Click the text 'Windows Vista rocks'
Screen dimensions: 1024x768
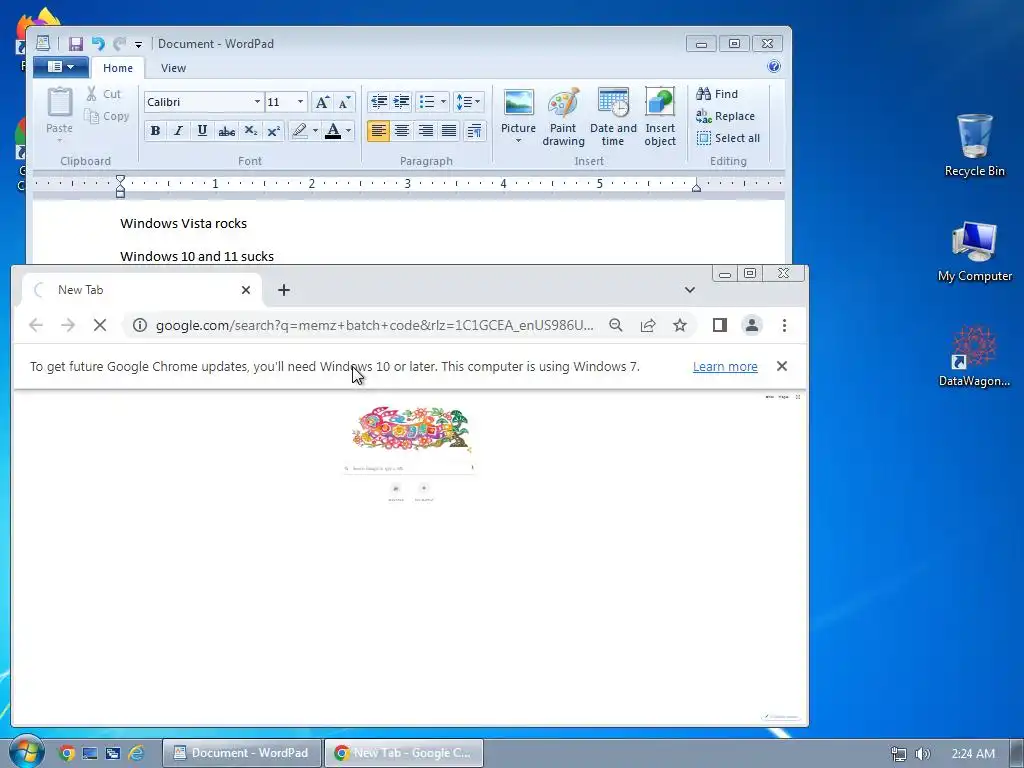pos(184,223)
